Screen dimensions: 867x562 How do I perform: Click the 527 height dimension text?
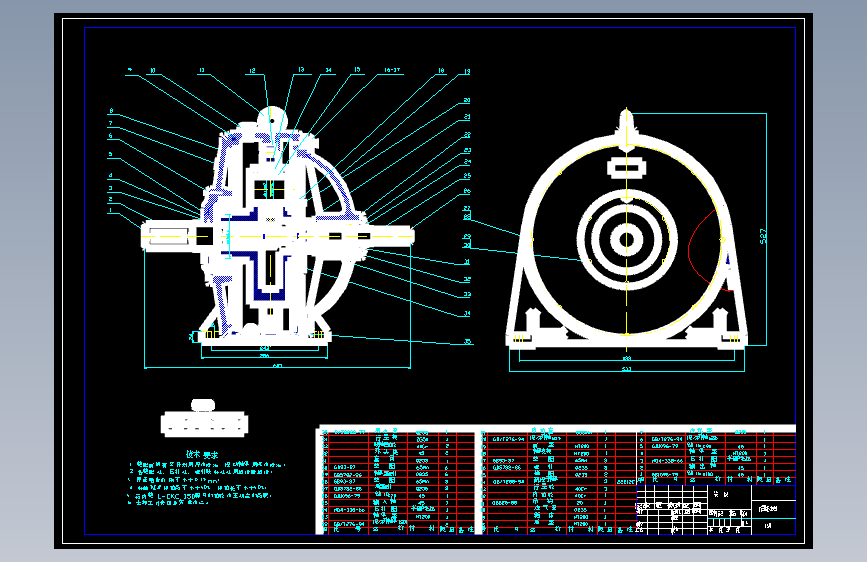(763, 236)
